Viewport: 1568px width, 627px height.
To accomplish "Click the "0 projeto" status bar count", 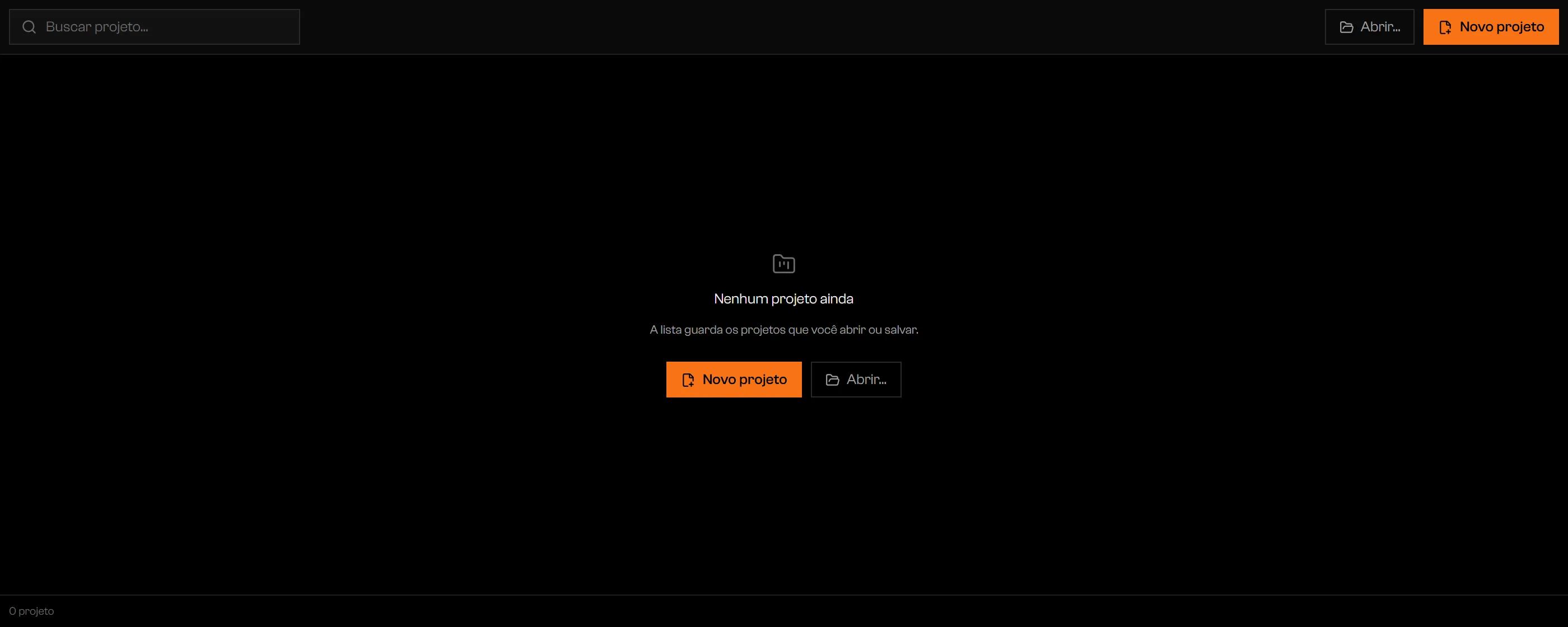I will (32, 611).
